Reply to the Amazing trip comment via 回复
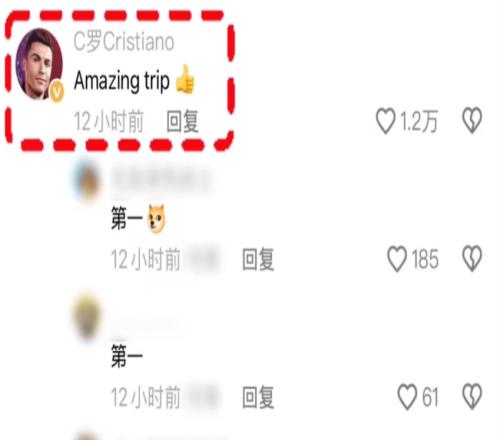Viewport: 500px width, 440px height. [x=182, y=121]
